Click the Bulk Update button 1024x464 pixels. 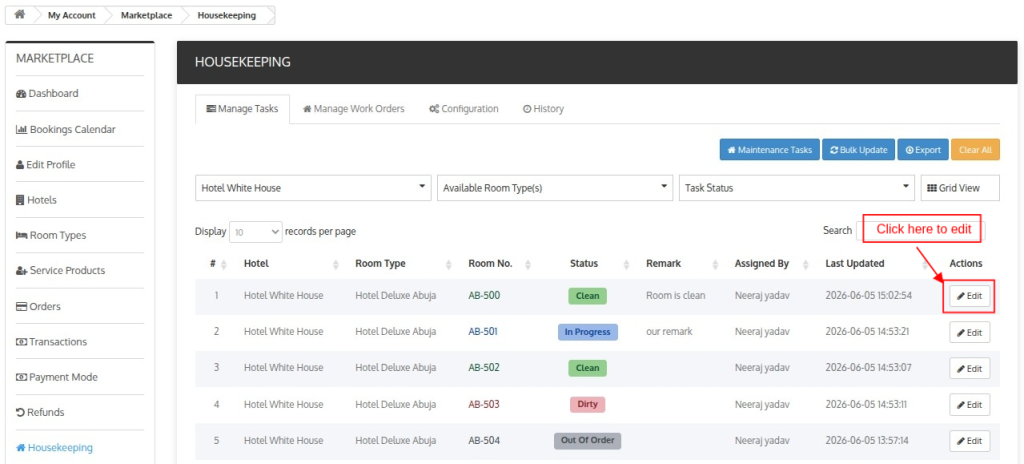tap(859, 150)
